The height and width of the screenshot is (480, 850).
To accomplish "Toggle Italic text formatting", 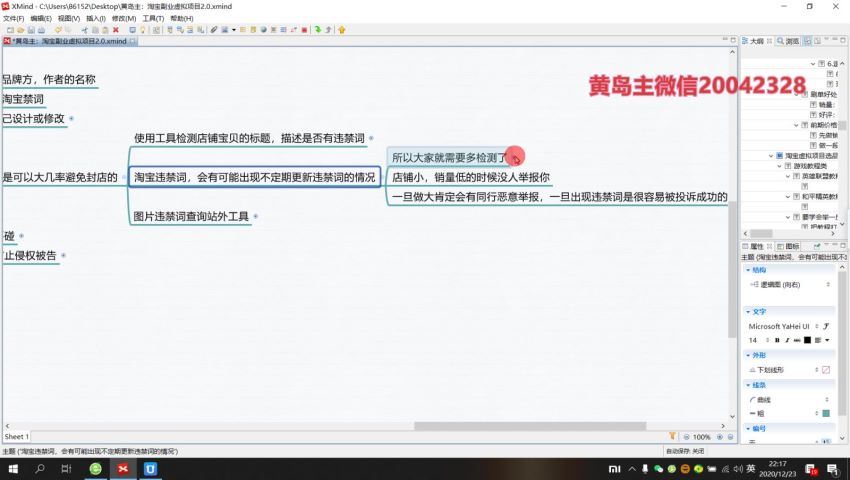I will pyautogui.click(x=787, y=340).
